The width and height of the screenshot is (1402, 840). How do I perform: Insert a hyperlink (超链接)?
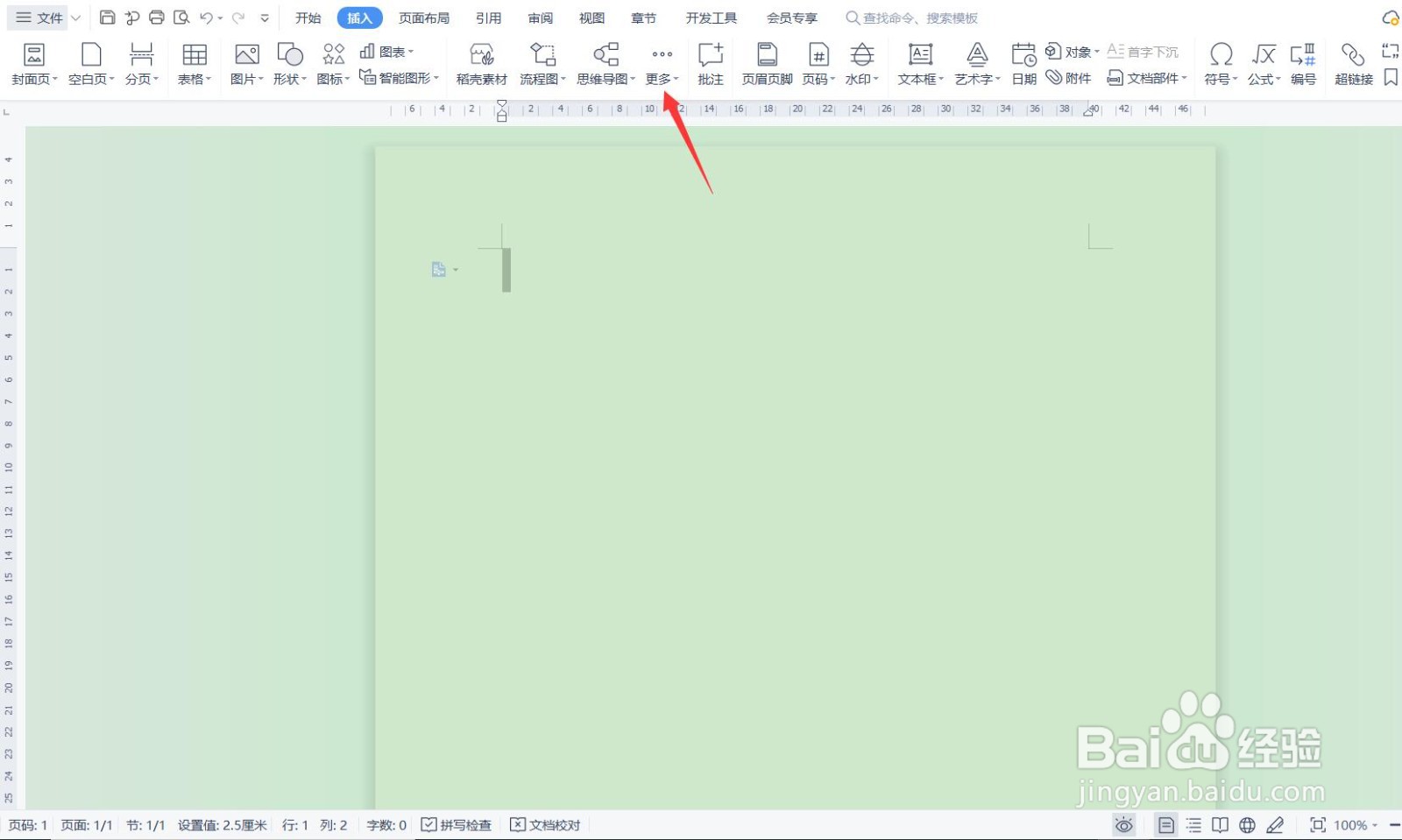[1353, 64]
